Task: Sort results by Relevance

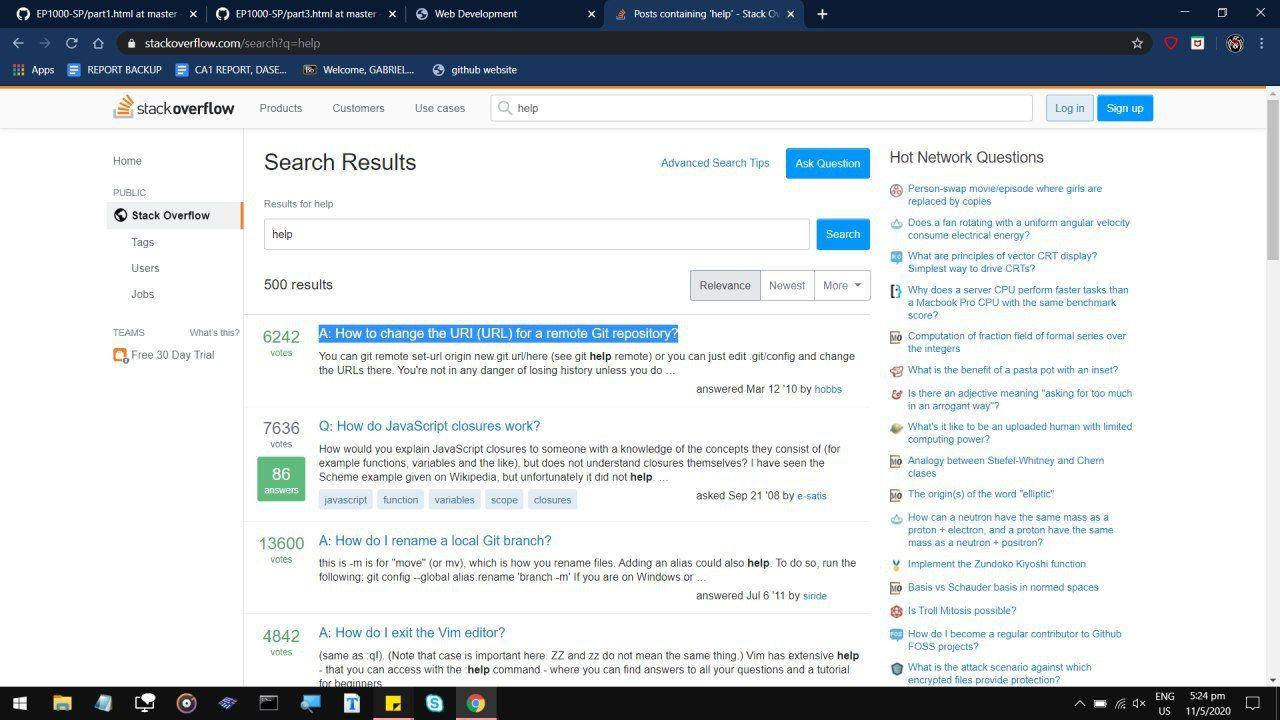Action: (x=725, y=285)
